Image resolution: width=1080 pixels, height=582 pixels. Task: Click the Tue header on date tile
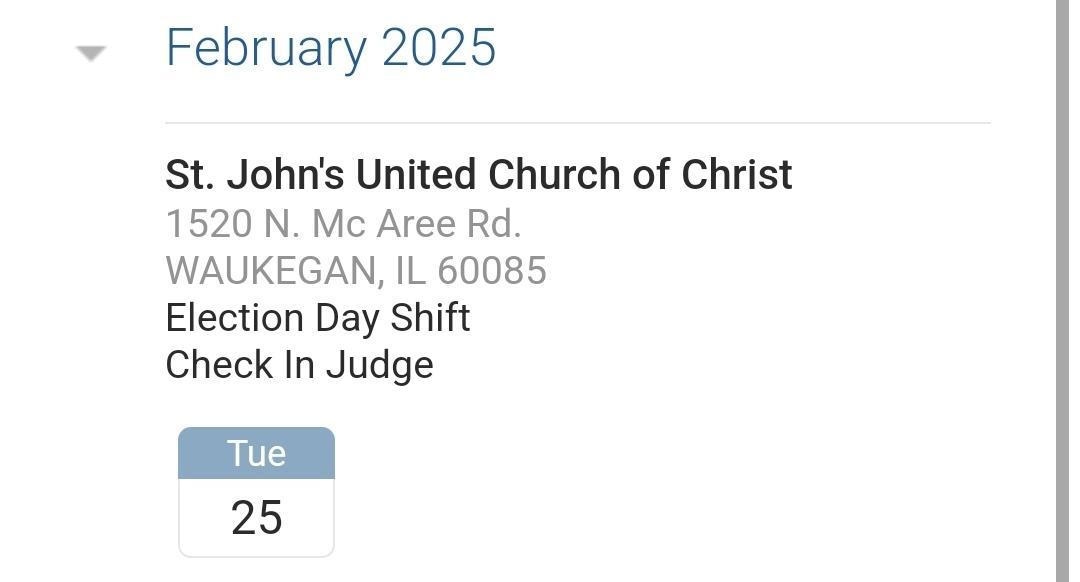256,453
